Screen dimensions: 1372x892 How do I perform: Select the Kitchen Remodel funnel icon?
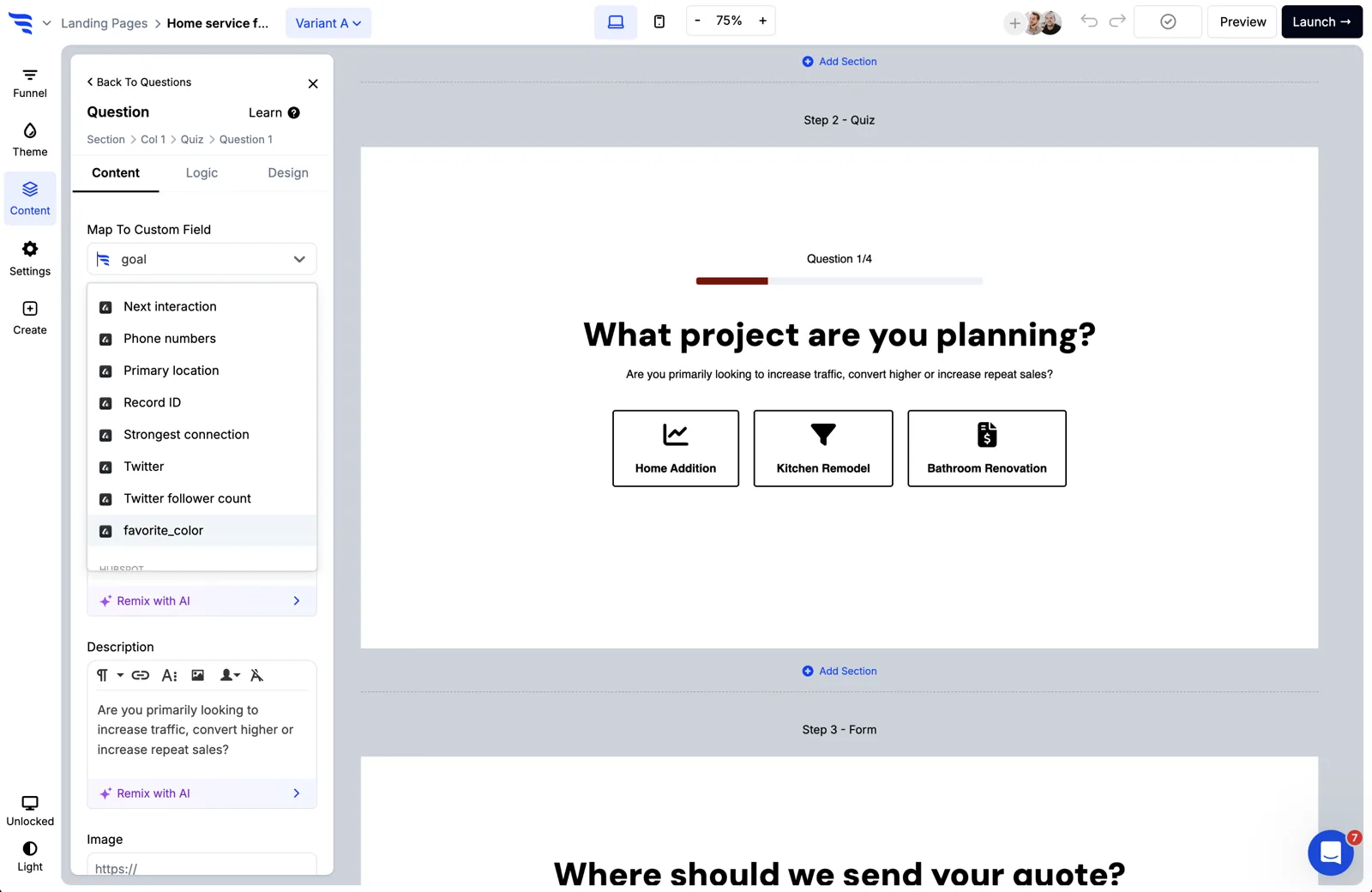tap(823, 435)
